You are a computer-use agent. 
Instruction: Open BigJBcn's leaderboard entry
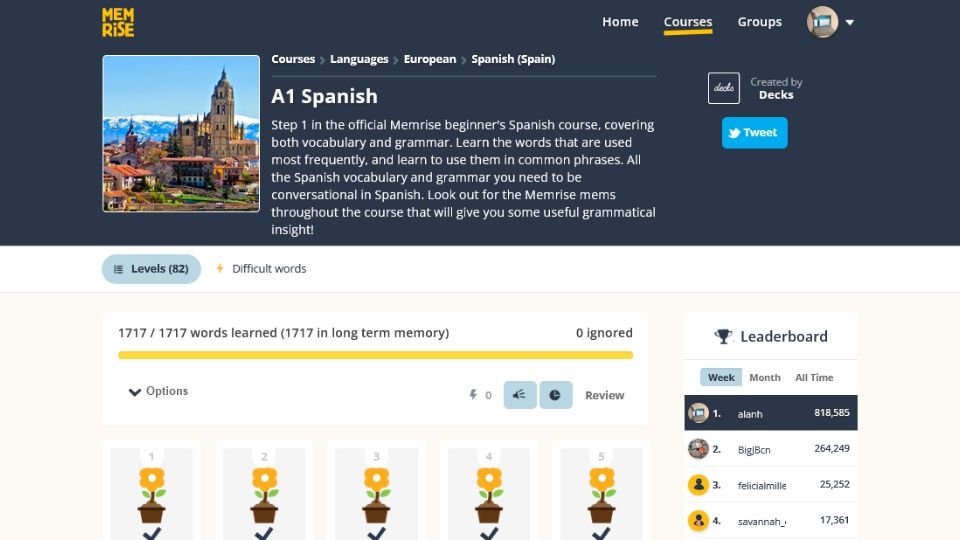tap(771, 449)
